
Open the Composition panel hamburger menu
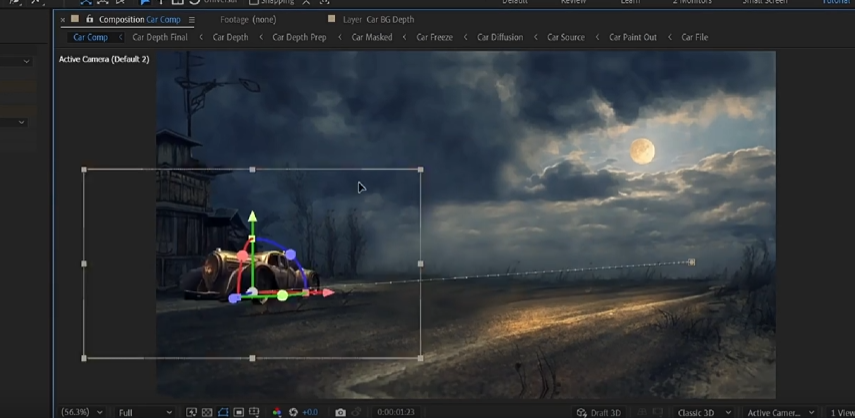191,20
